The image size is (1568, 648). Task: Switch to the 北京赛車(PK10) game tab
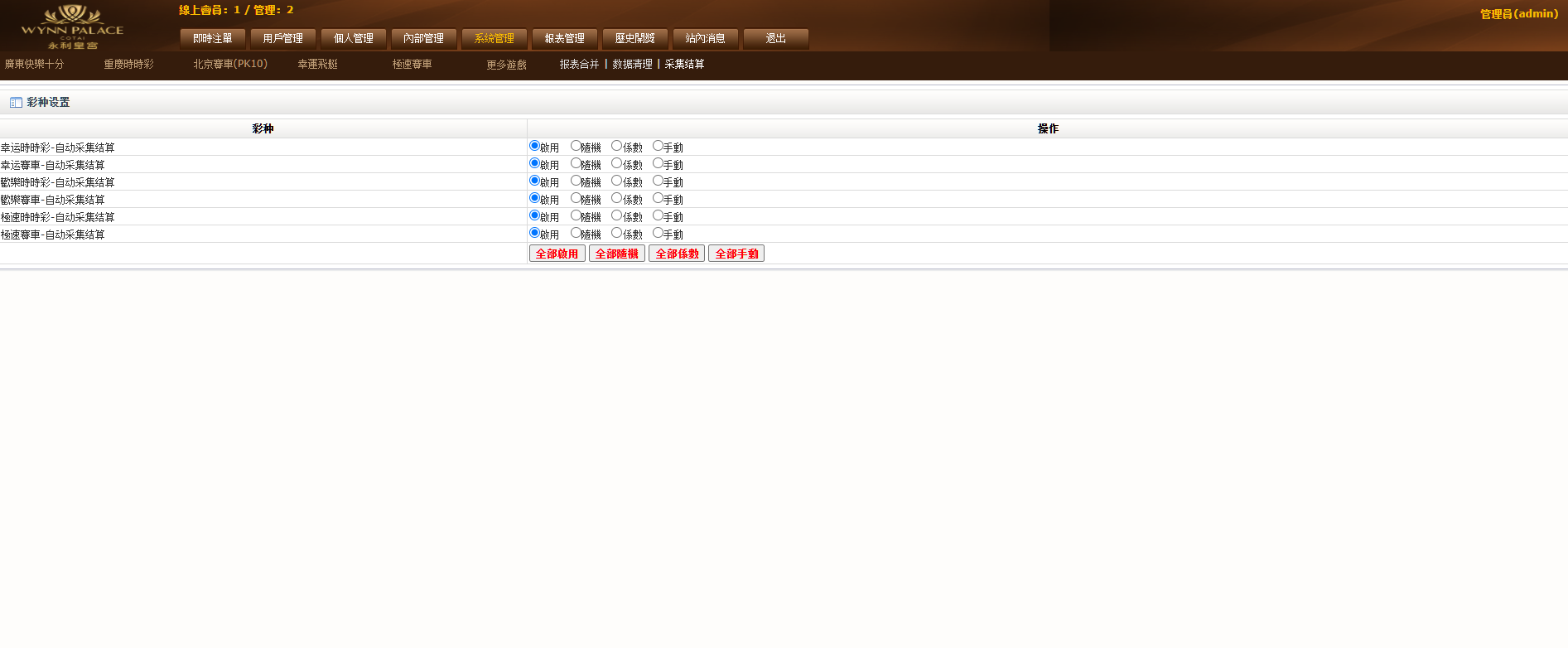coord(230,64)
